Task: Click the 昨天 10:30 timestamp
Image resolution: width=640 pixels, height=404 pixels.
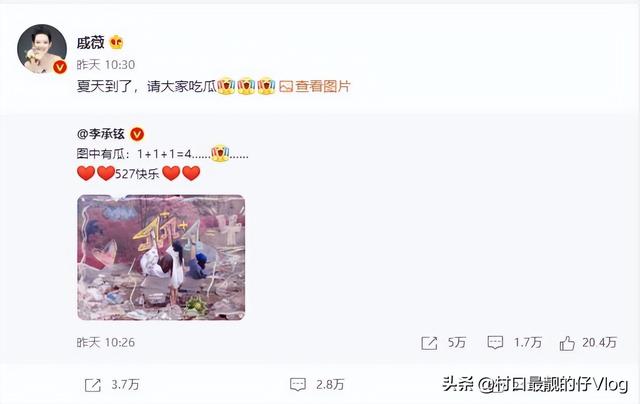Action: [106, 65]
